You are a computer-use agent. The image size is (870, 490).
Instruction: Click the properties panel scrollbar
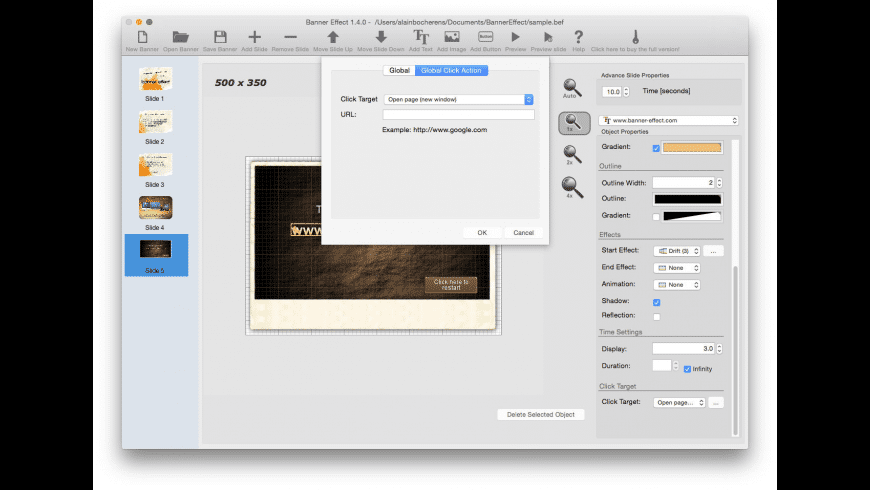click(x=736, y=351)
